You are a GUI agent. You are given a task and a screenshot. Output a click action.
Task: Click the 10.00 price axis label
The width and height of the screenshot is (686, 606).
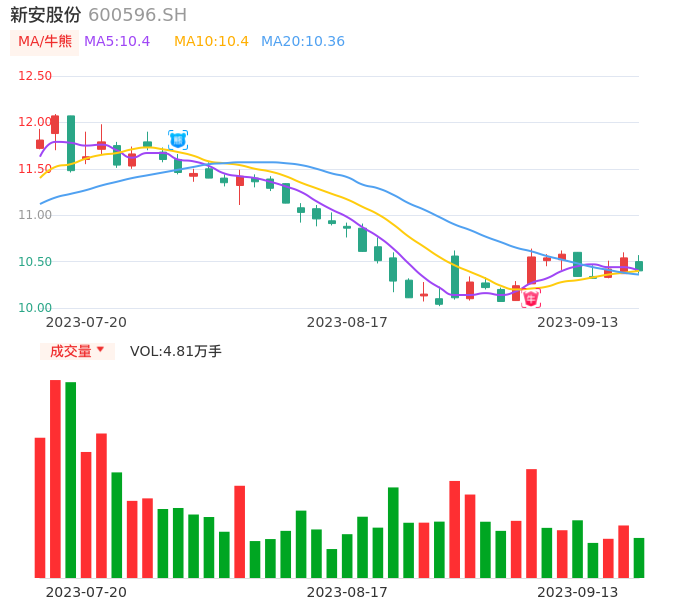[35, 308]
